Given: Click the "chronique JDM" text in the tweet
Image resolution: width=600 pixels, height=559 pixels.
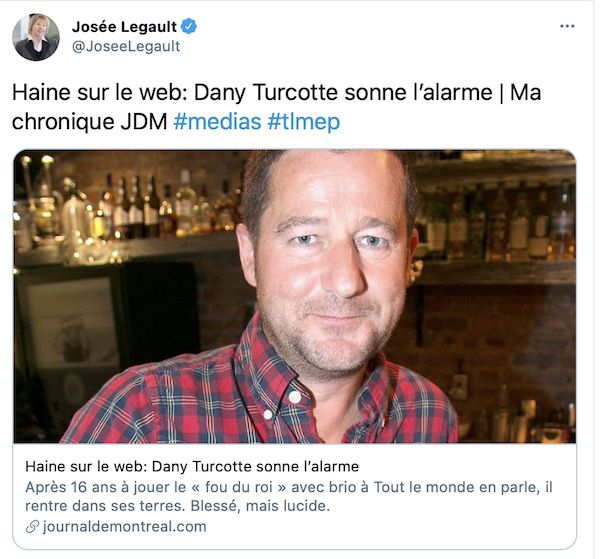Looking at the screenshot, I should (x=90, y=122).
